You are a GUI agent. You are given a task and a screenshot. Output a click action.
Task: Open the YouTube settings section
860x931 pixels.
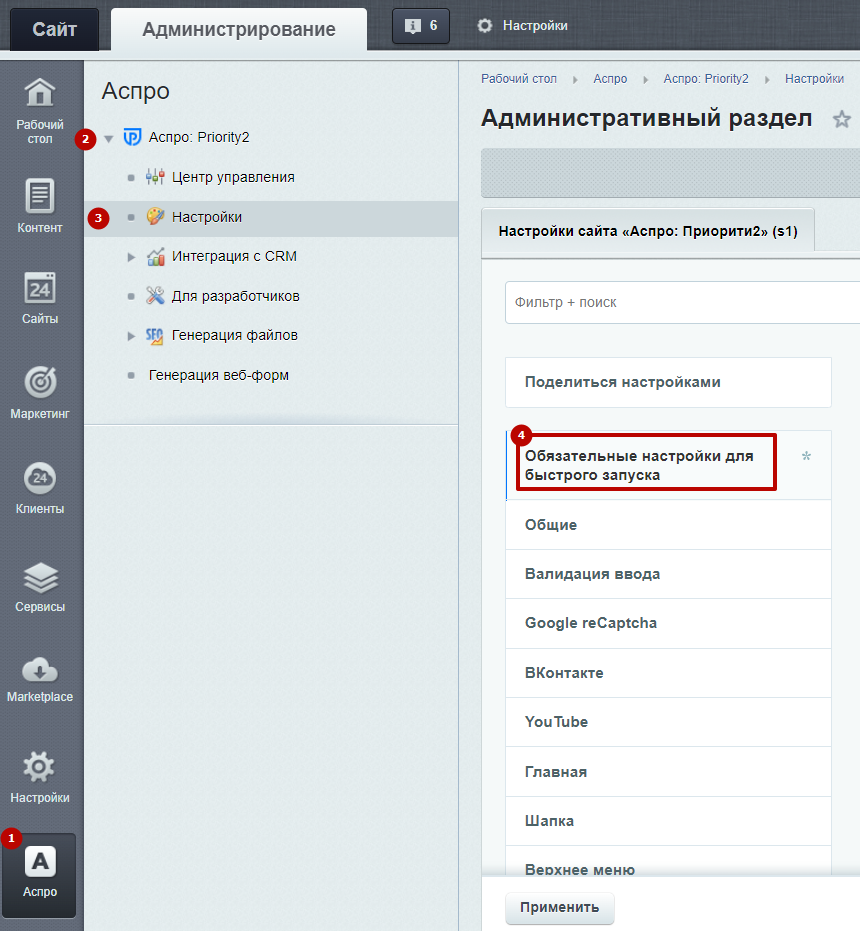[668, 722]
